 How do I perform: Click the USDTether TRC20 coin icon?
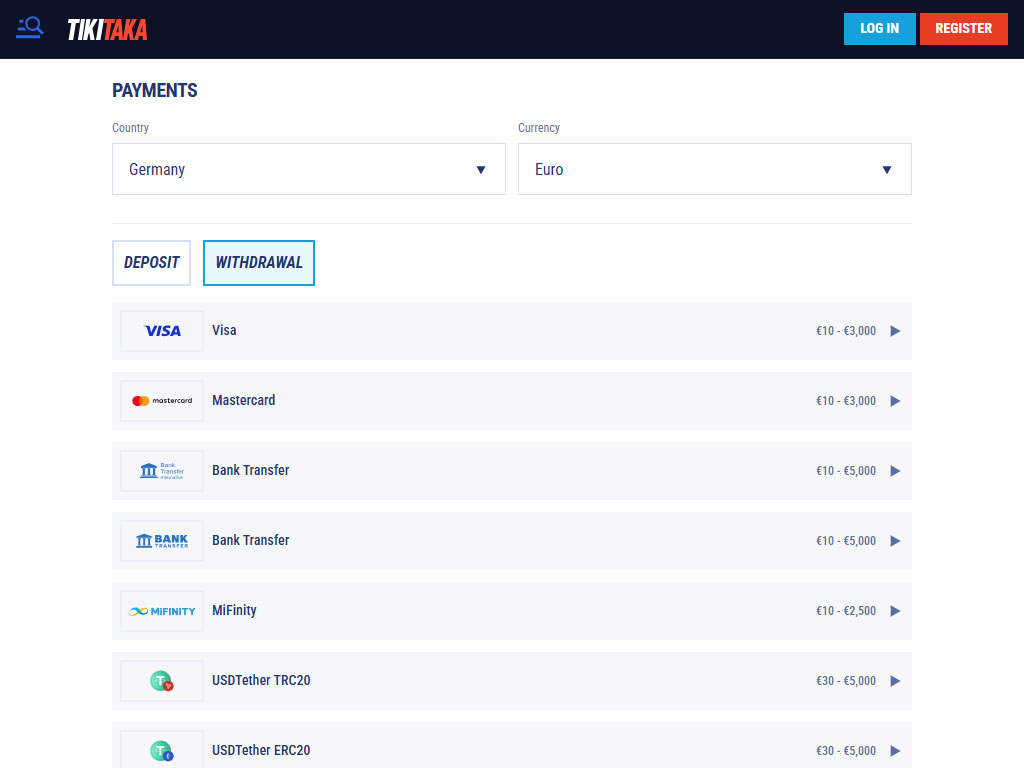pos(162,681)
